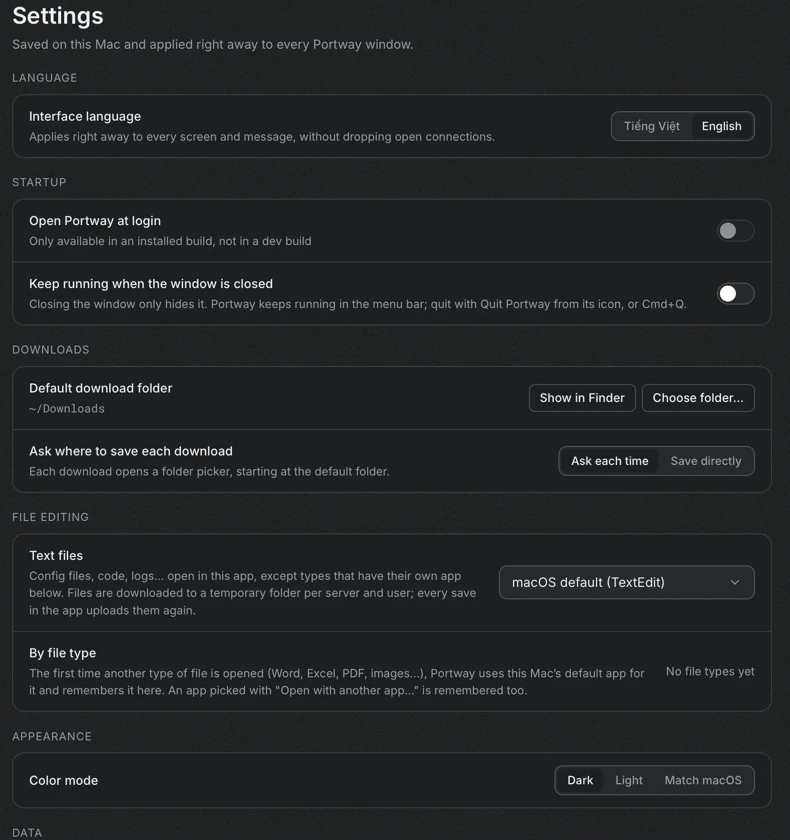Choose Light color mode
The image size is (790, 840).
629,781
